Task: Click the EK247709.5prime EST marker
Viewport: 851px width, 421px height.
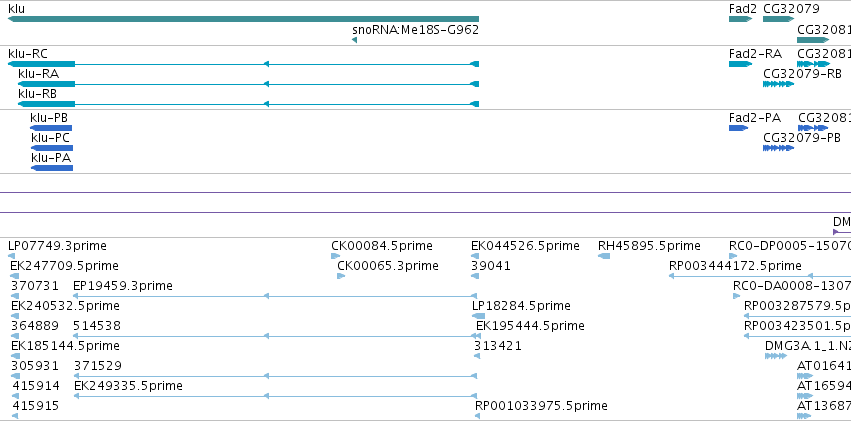Action: tap(15, 276)
